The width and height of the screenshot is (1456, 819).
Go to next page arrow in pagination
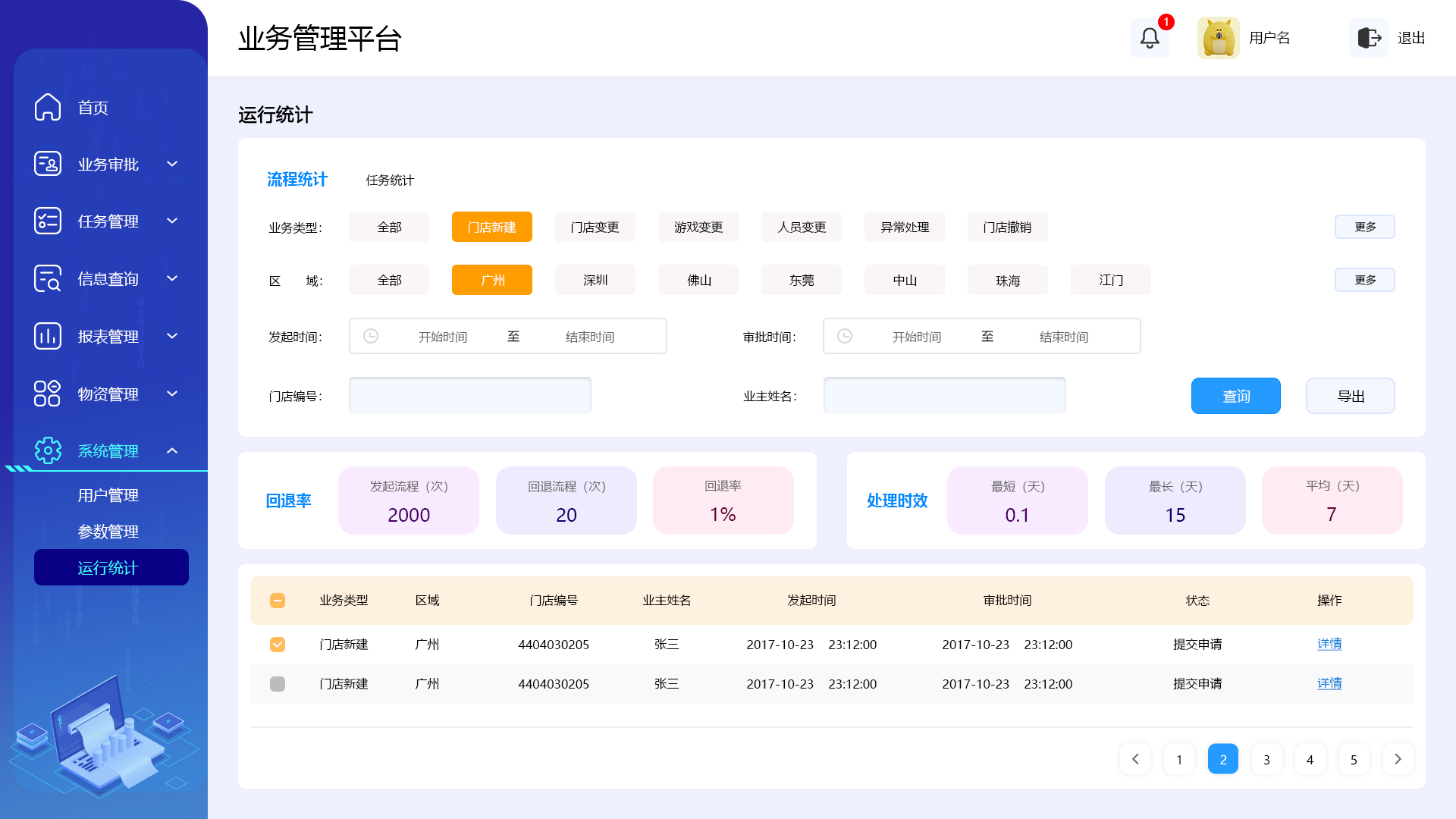pyautogui.click(x=1398, y=759)
